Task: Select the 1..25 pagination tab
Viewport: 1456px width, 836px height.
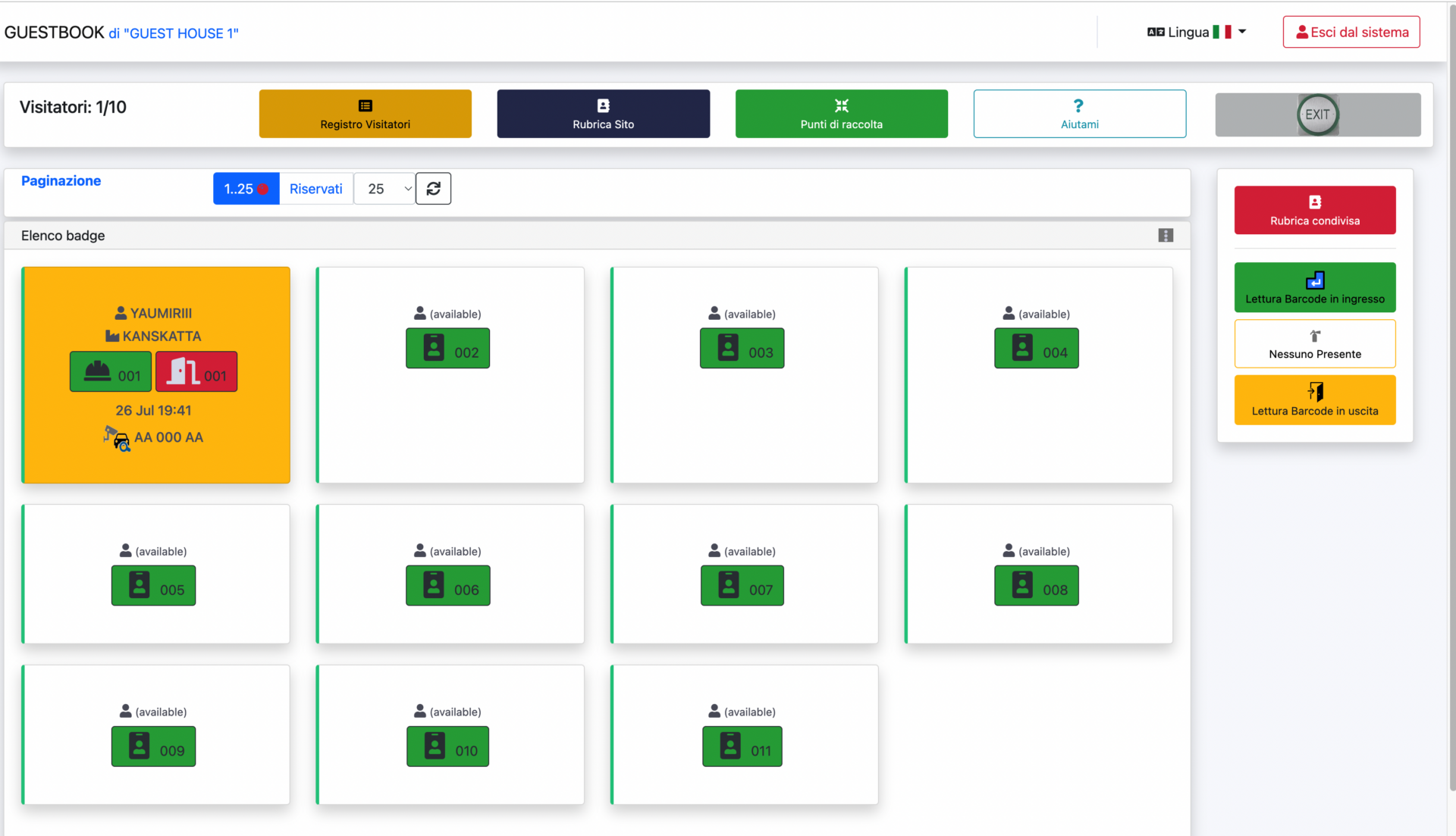Action: (246, 189)
